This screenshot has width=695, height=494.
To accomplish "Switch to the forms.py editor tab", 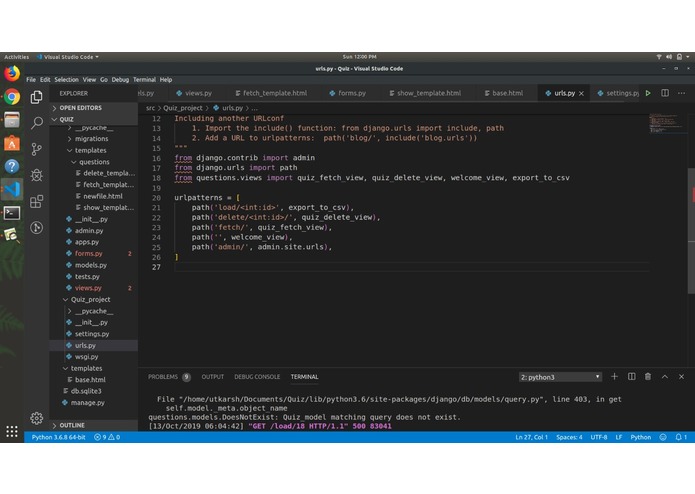I will (348, 93).
